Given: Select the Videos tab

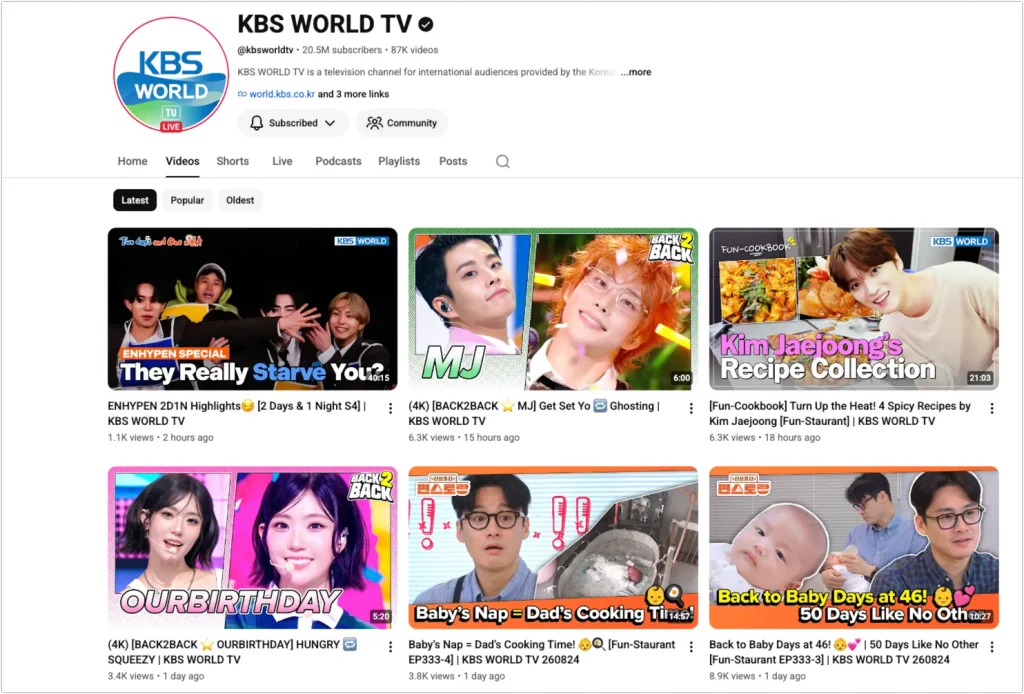Looking at the screenshot, I should click(182, 161).
